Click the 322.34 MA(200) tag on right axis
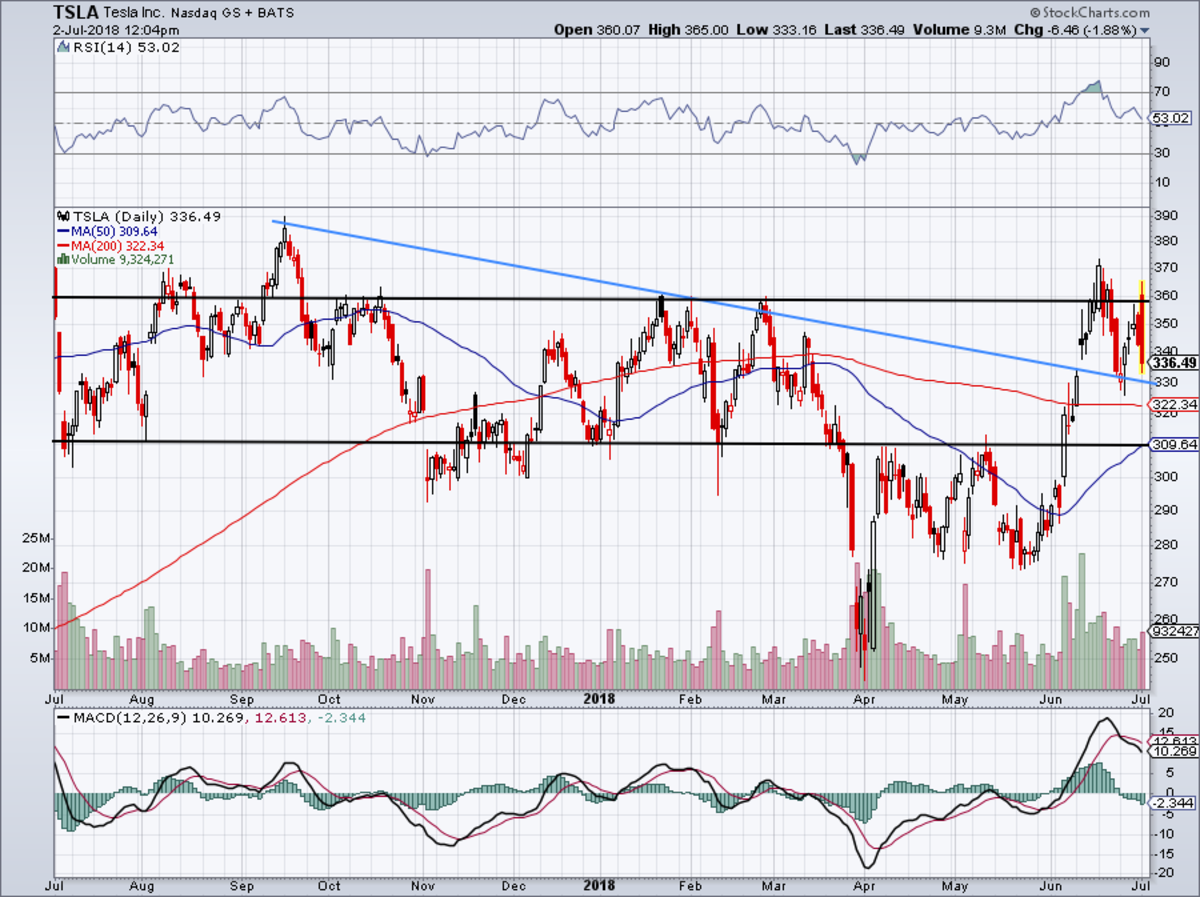The height and width of the screenshot is (897, 1200). click(x=1173, y=404)
